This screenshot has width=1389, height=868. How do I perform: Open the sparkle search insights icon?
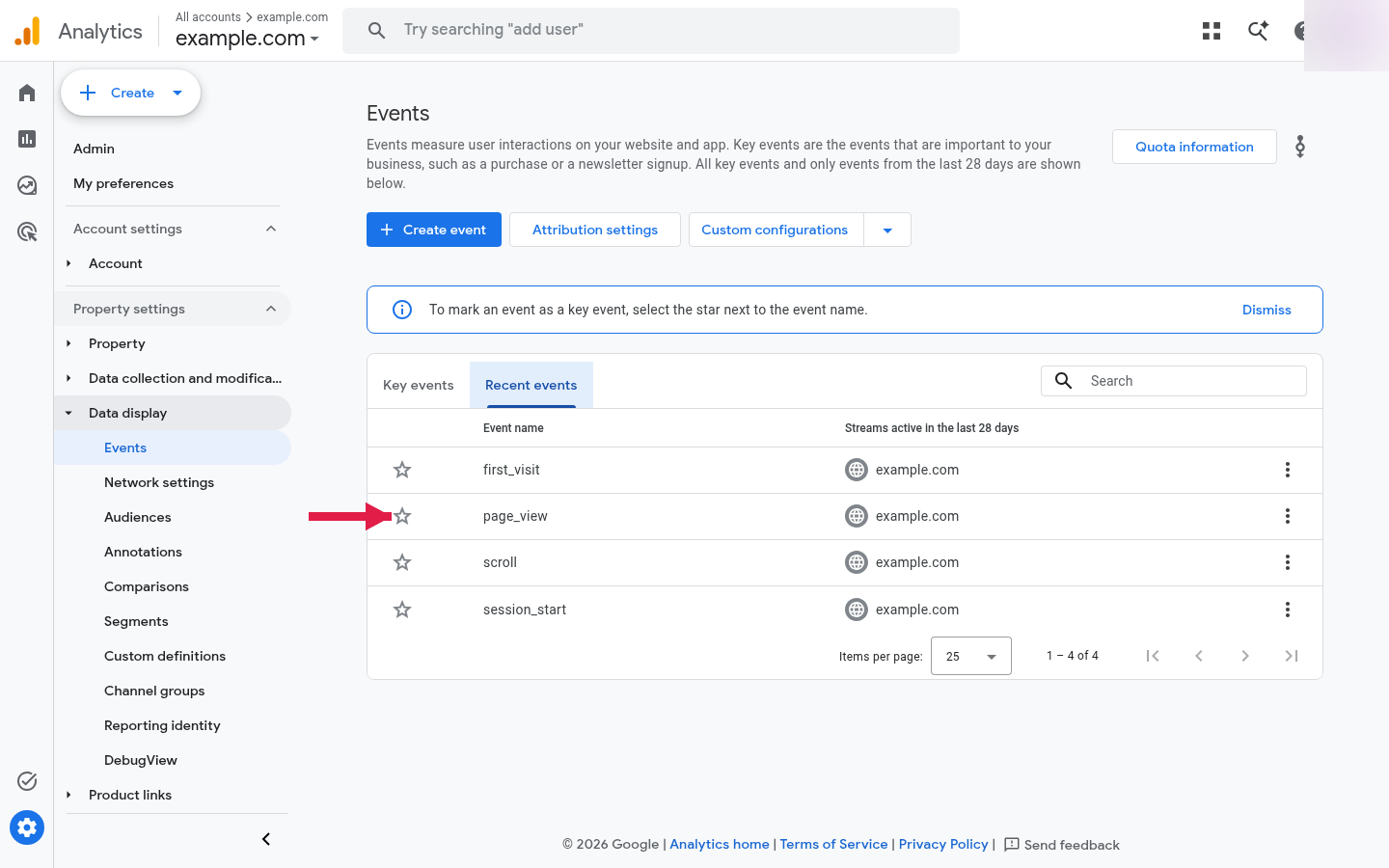(1258, 31)
